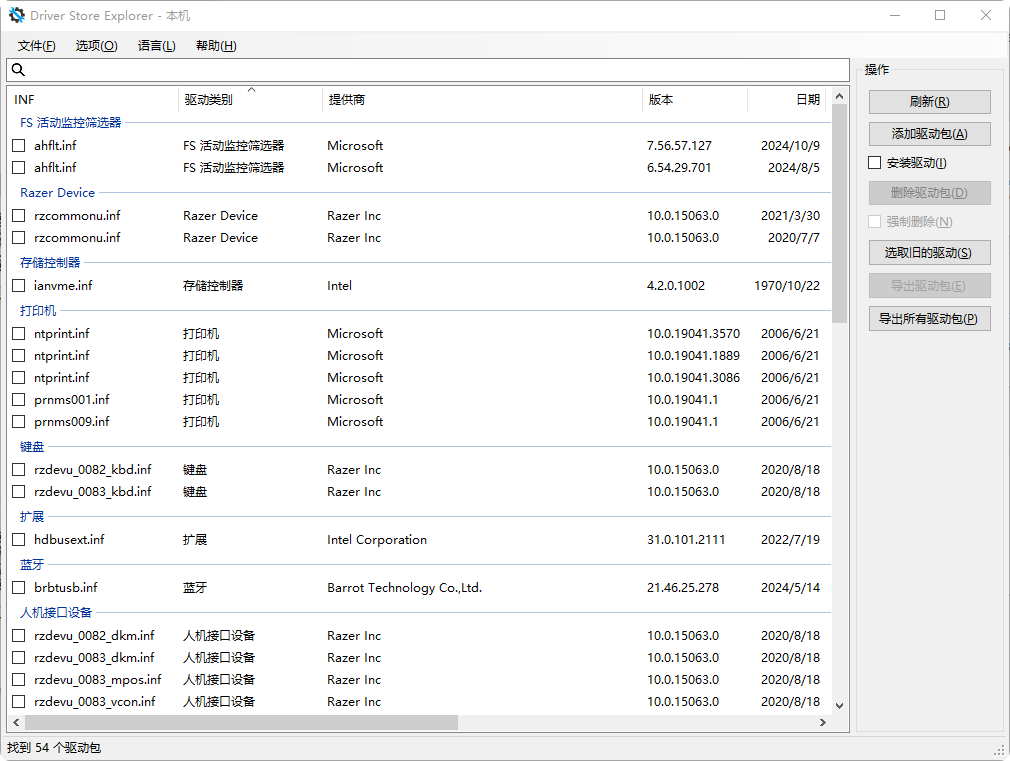Click the 1970/10/22 date cell

tap(787, 285)
